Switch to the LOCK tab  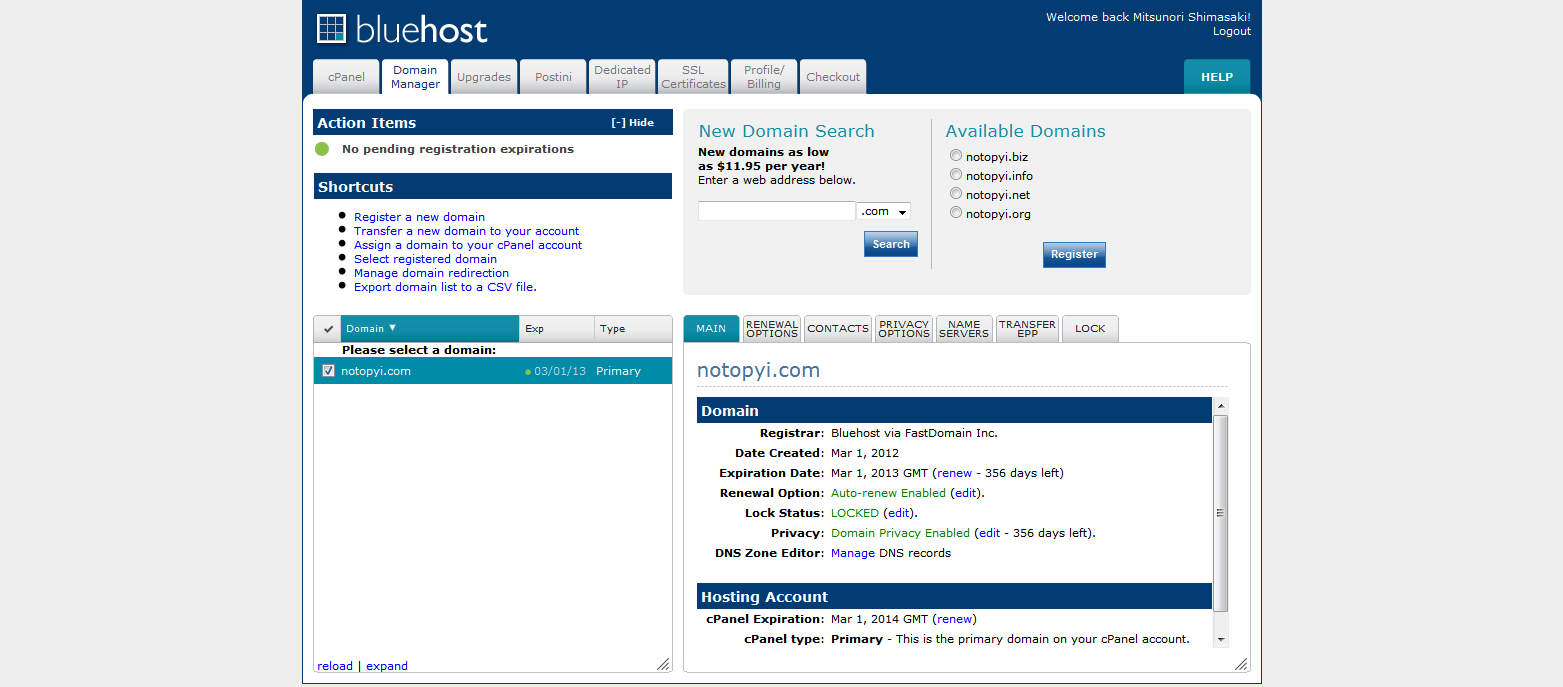pos(1090,329)
